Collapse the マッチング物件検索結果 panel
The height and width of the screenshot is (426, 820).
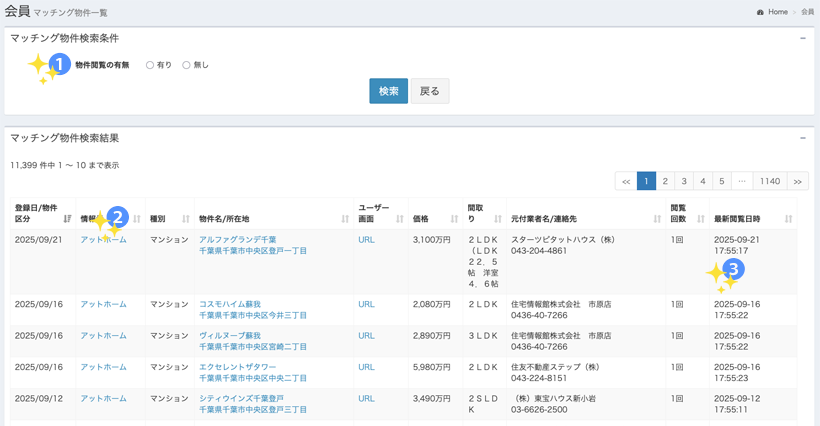pyautogui.click(x=803, y=138)
